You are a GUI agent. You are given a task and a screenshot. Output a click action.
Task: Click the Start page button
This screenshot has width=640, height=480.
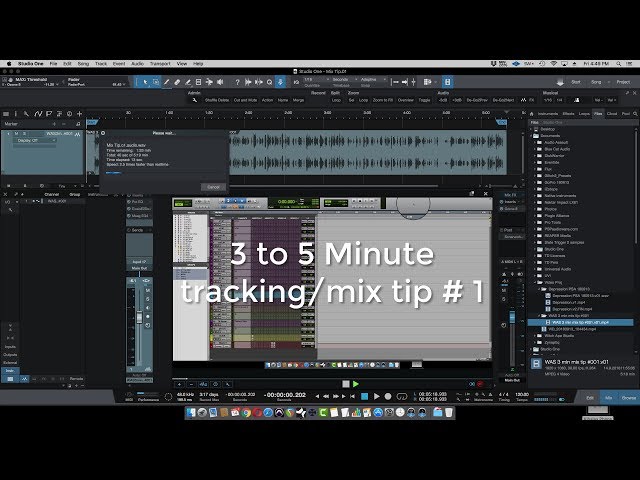point(576,82)
